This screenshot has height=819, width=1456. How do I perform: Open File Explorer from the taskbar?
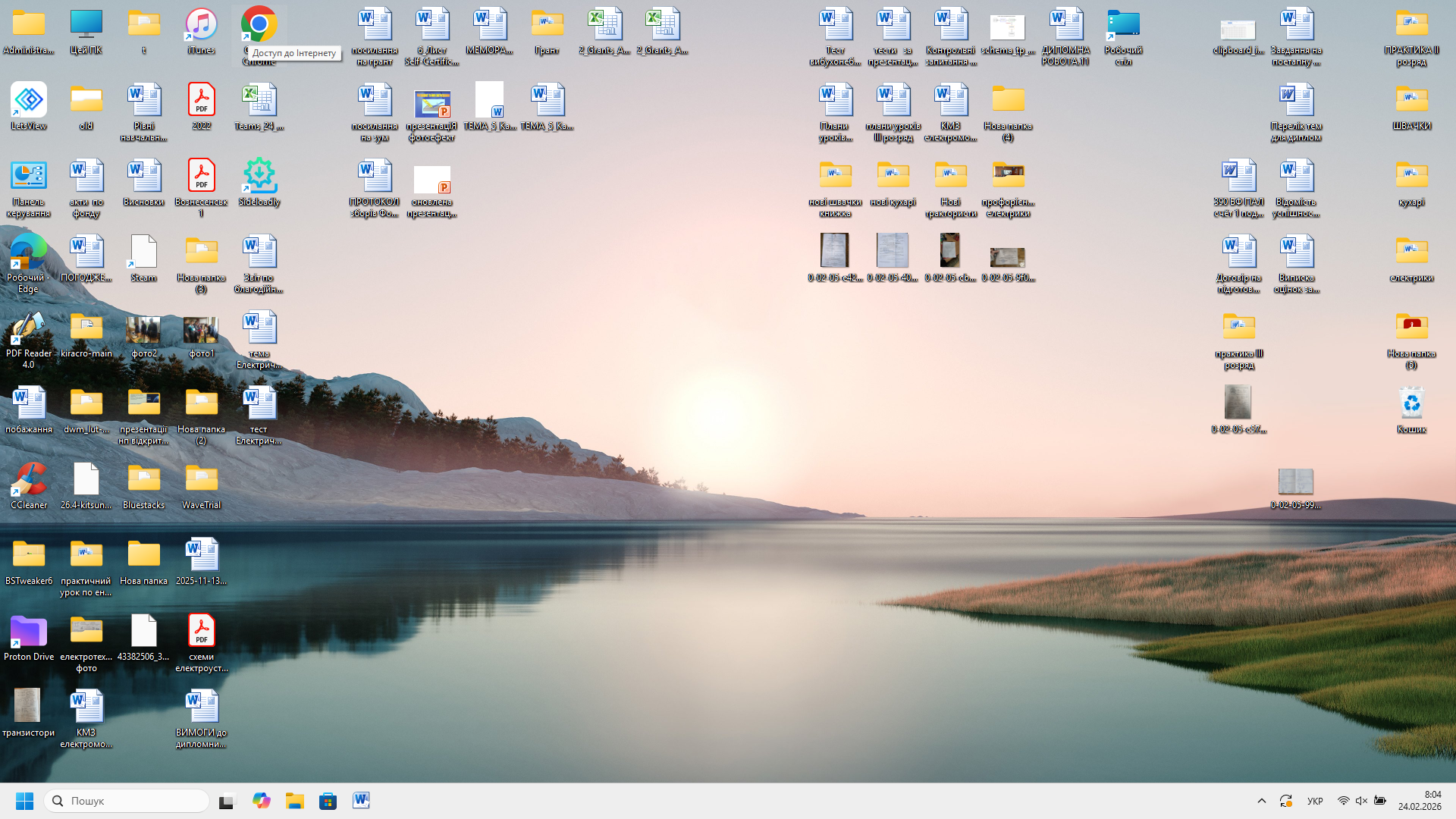[294, 801]
